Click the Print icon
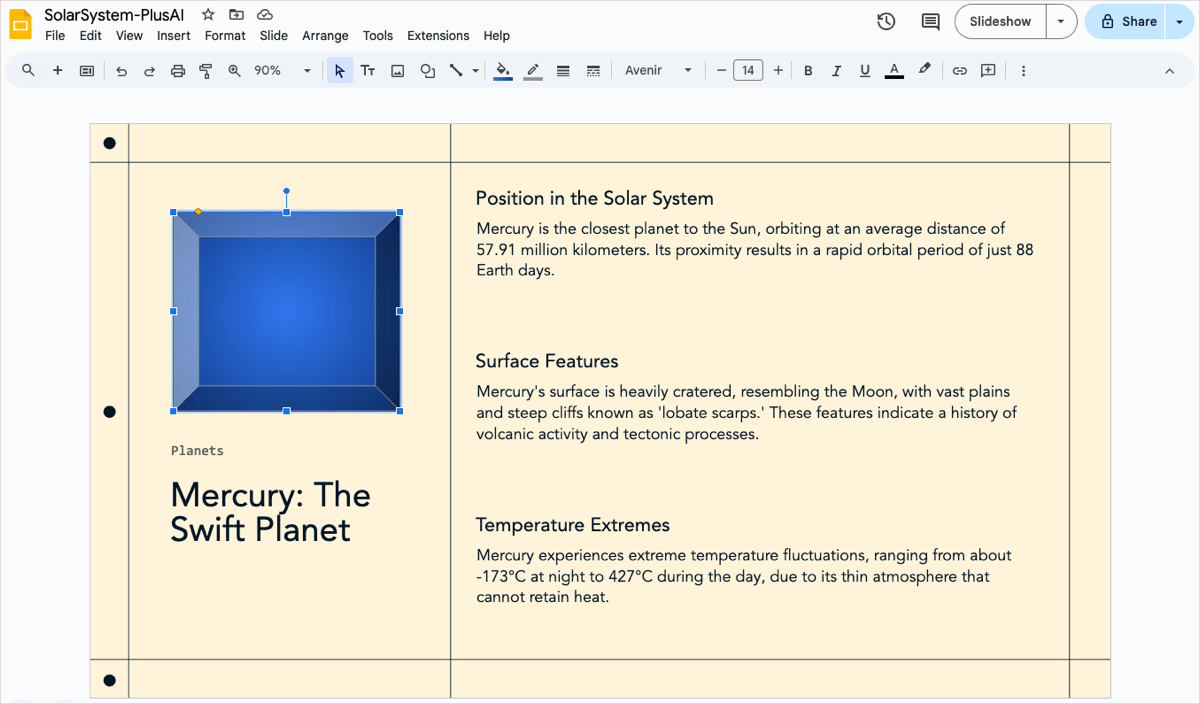The height and width of the screenshot is (704, 1200). (x=178, y=71)
